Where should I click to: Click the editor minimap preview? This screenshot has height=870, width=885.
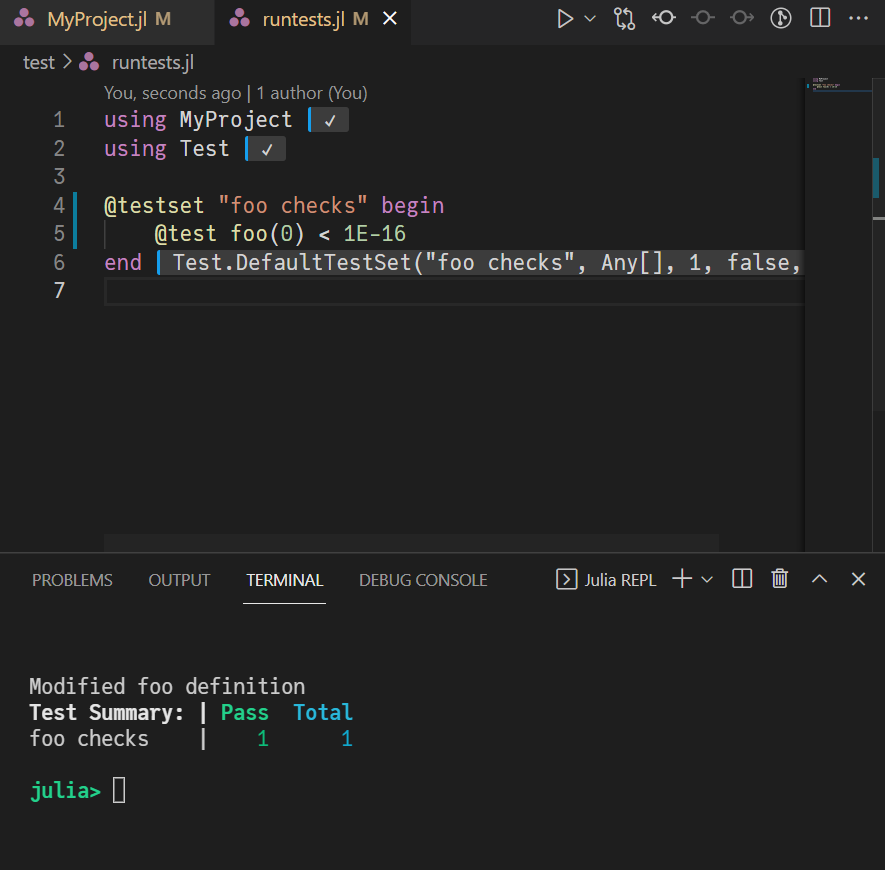(830, 84)
